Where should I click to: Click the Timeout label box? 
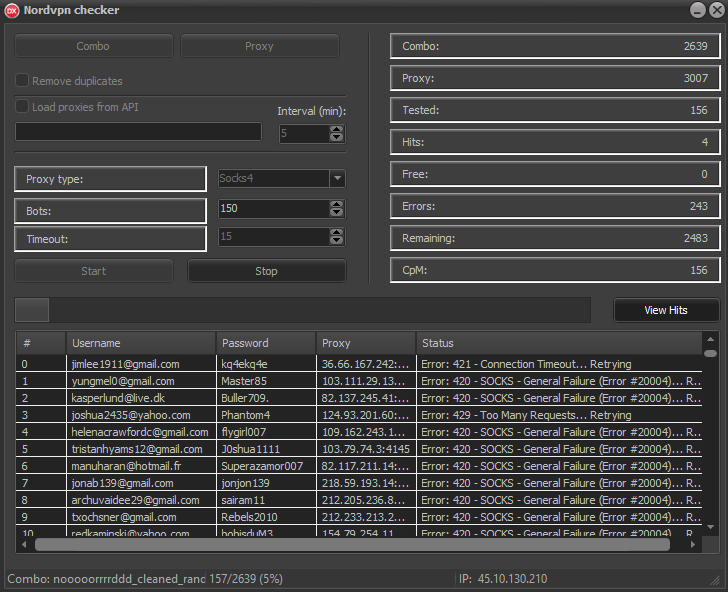tap(110, 239)
